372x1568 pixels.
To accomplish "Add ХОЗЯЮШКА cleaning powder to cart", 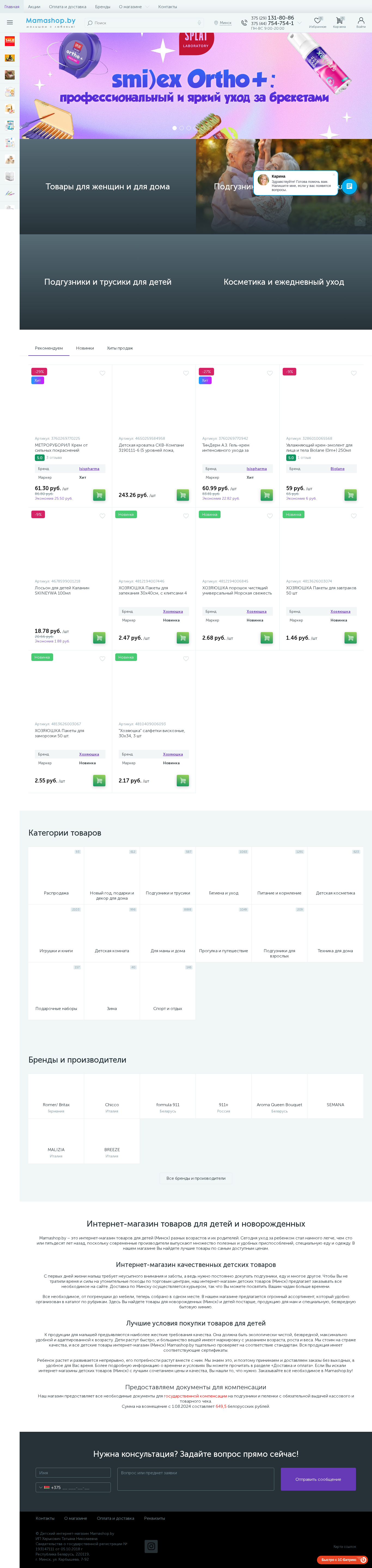I will 267,637.
